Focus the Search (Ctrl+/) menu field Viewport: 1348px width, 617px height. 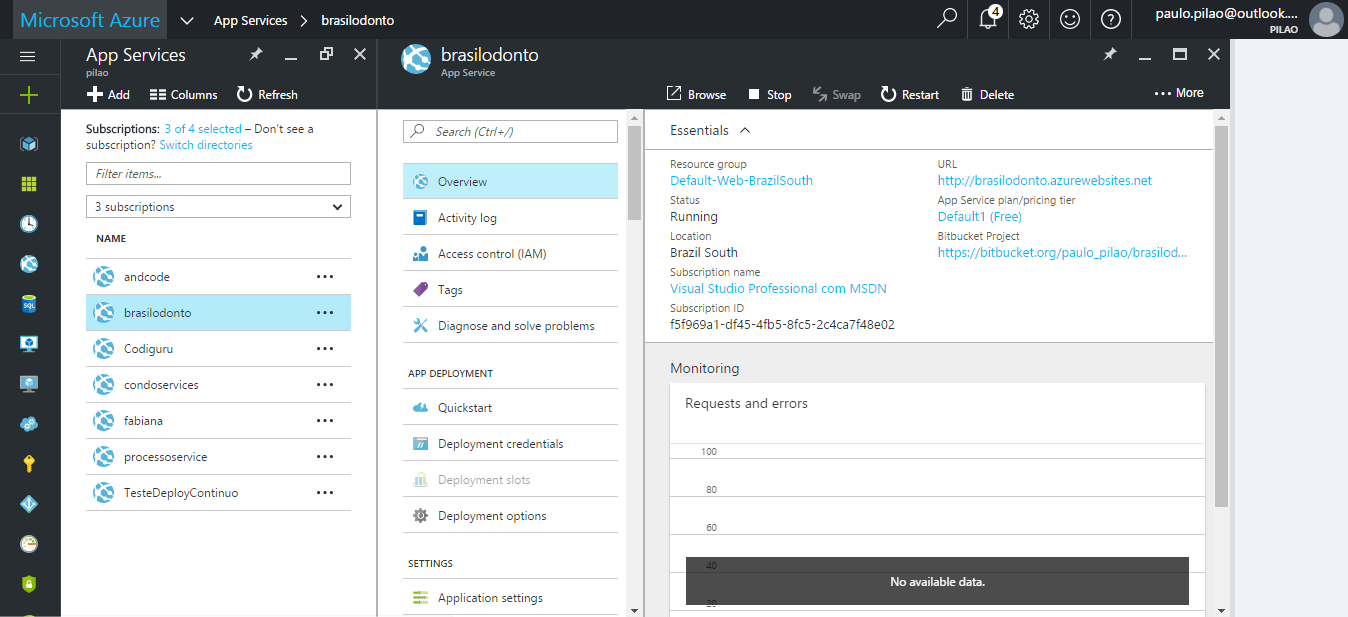(510, 131)
